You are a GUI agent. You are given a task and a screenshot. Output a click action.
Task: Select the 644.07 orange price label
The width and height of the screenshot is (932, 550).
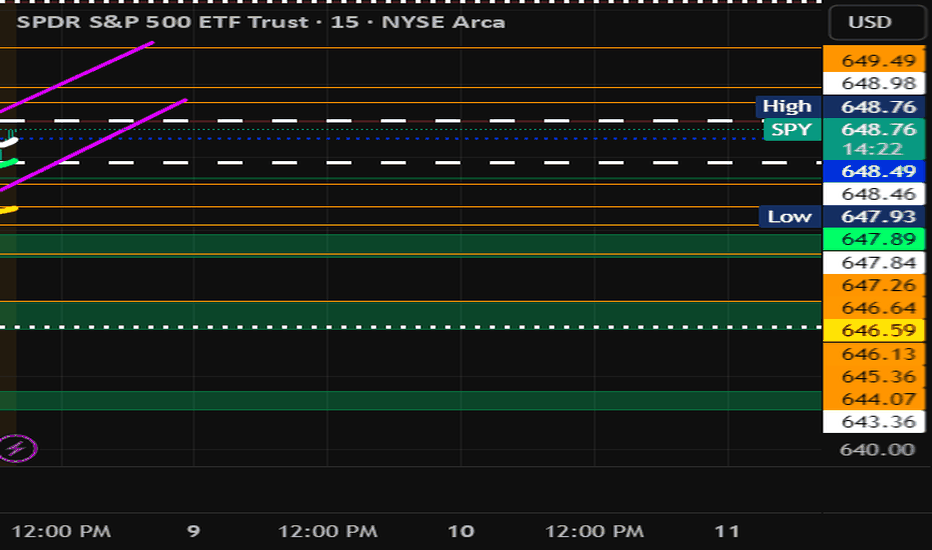coord(874,399)
